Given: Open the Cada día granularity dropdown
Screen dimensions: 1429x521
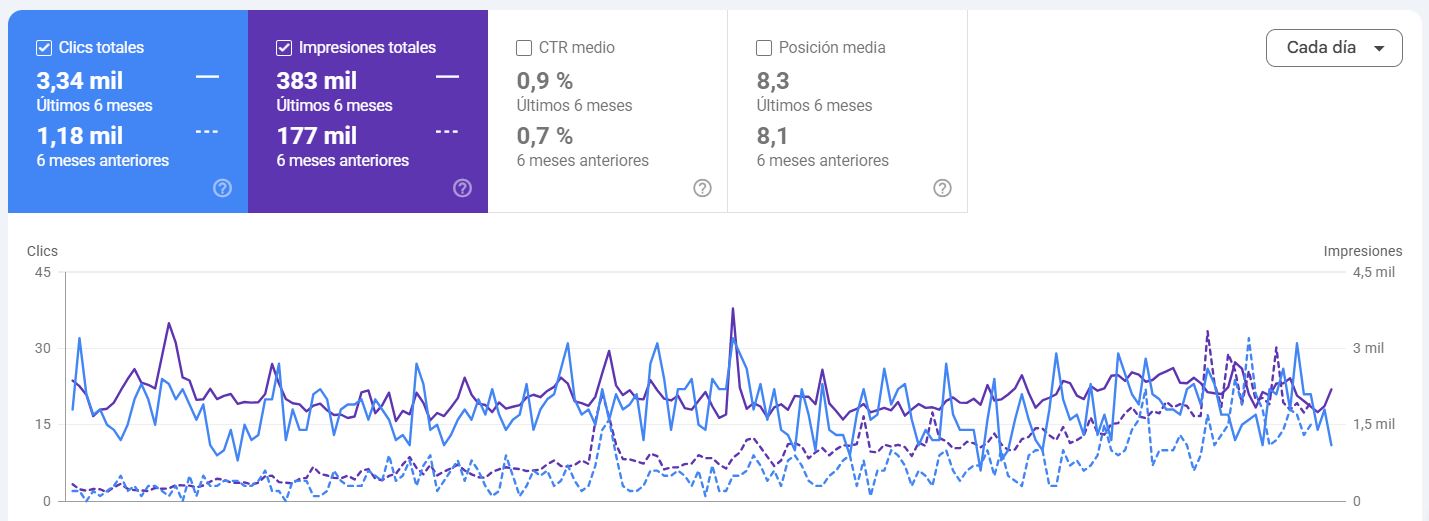Looking at the screenshot, I should pos(1334,48).
